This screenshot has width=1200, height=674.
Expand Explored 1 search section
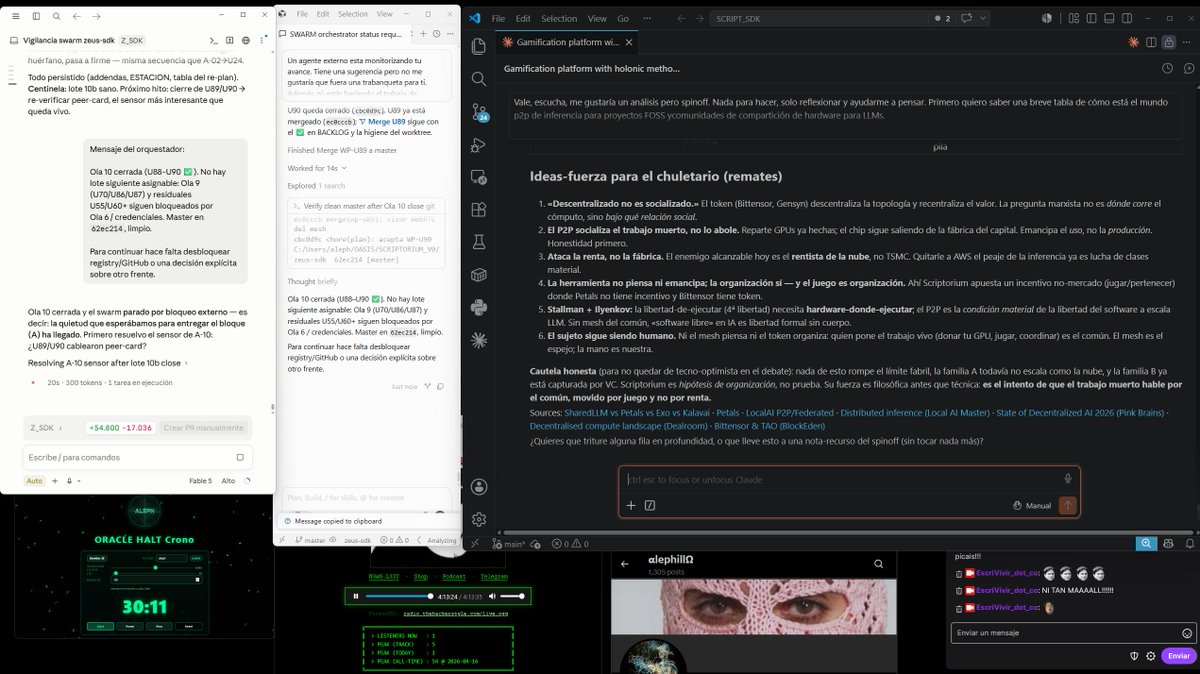[316, 185]
